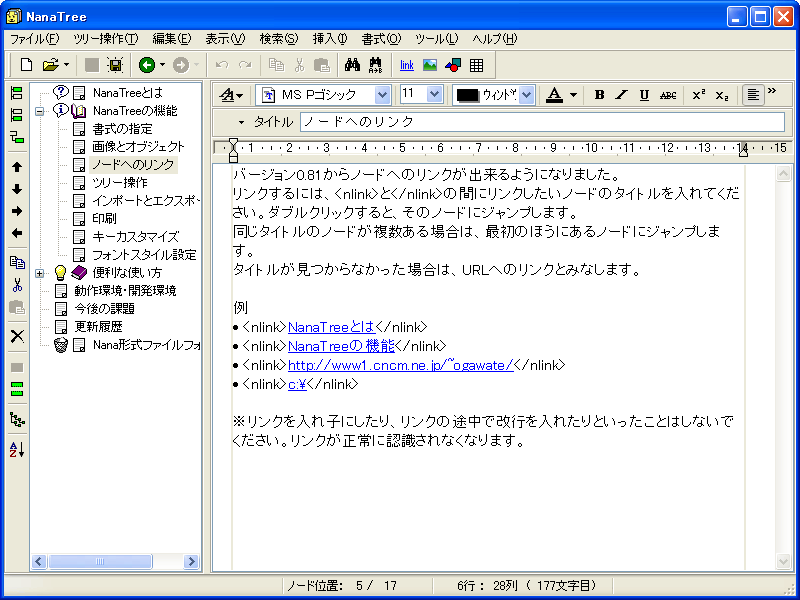800x600 pixels.
Task: Click the undo icon in the main toolbar
Action: [222, 65]
